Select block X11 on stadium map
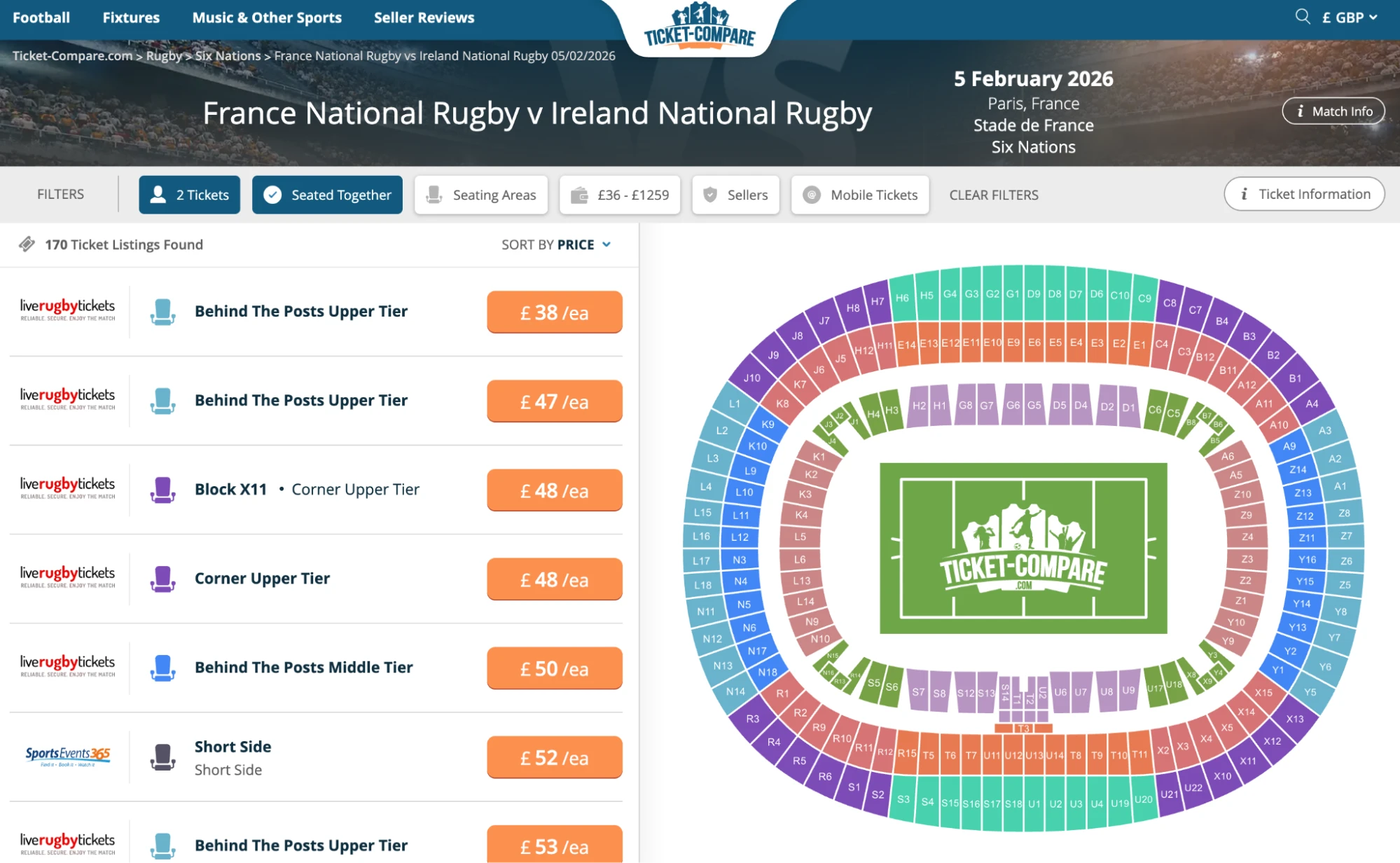The width and height of the screenshot is (1400, 863). coord(1249,759)
